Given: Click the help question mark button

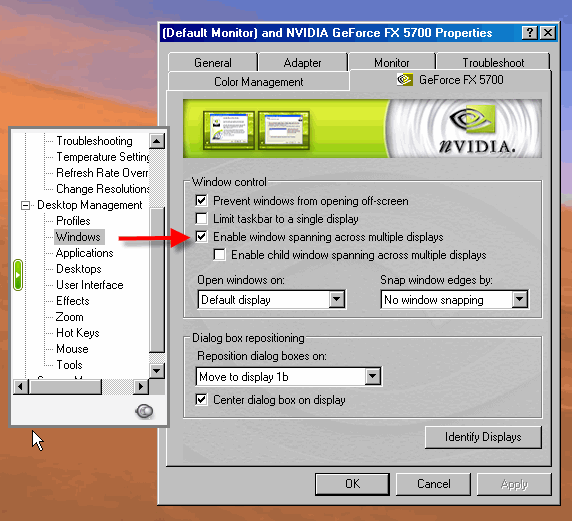Looking at the screenshot, I should tap(530, 33).
